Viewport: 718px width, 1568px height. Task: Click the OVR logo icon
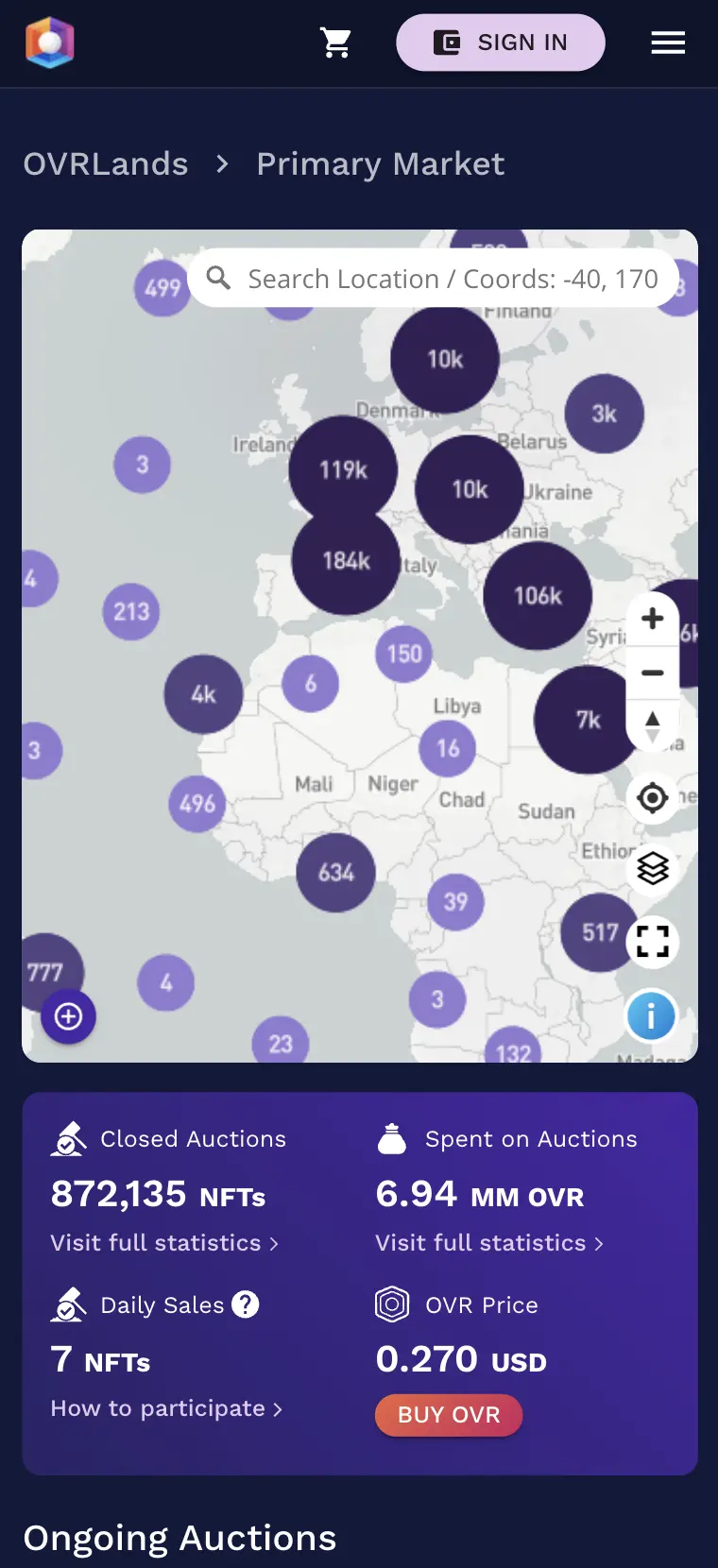(50, 43)
